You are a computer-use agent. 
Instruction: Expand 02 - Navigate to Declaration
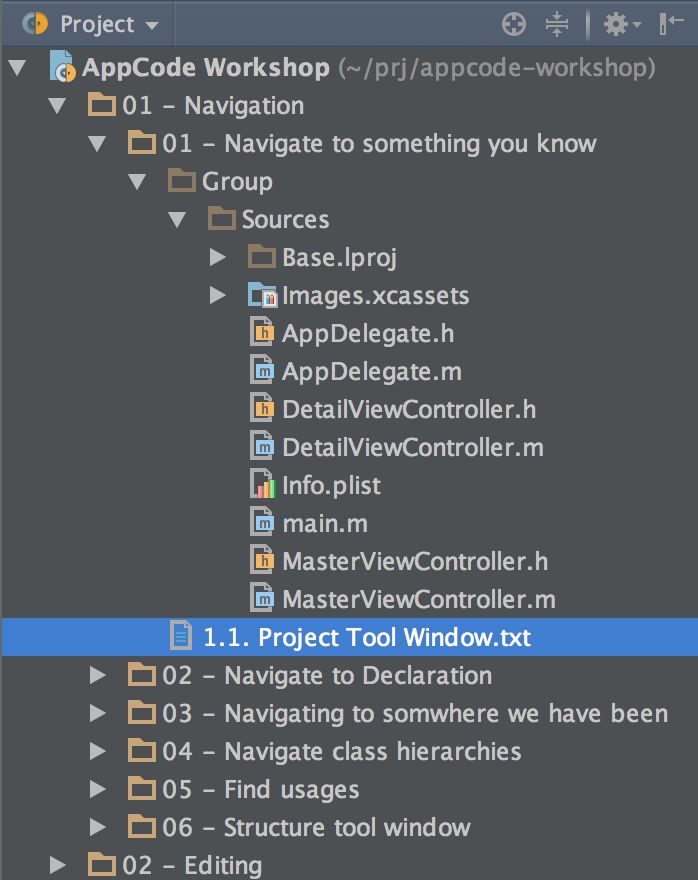(x=98, y=675)
